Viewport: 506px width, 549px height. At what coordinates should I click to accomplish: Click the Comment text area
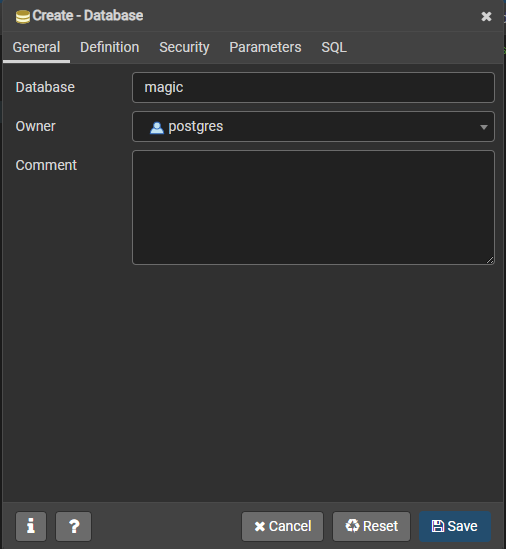coord(313,207)
